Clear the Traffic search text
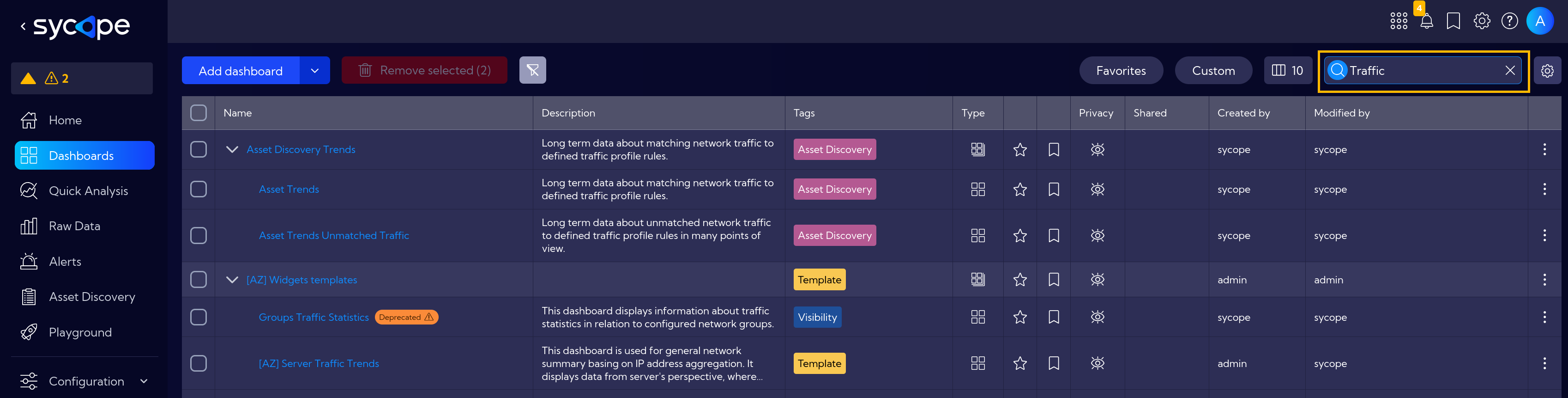Image resolution: width=1568 pixels, height=398 pixels. point(1509,71)
